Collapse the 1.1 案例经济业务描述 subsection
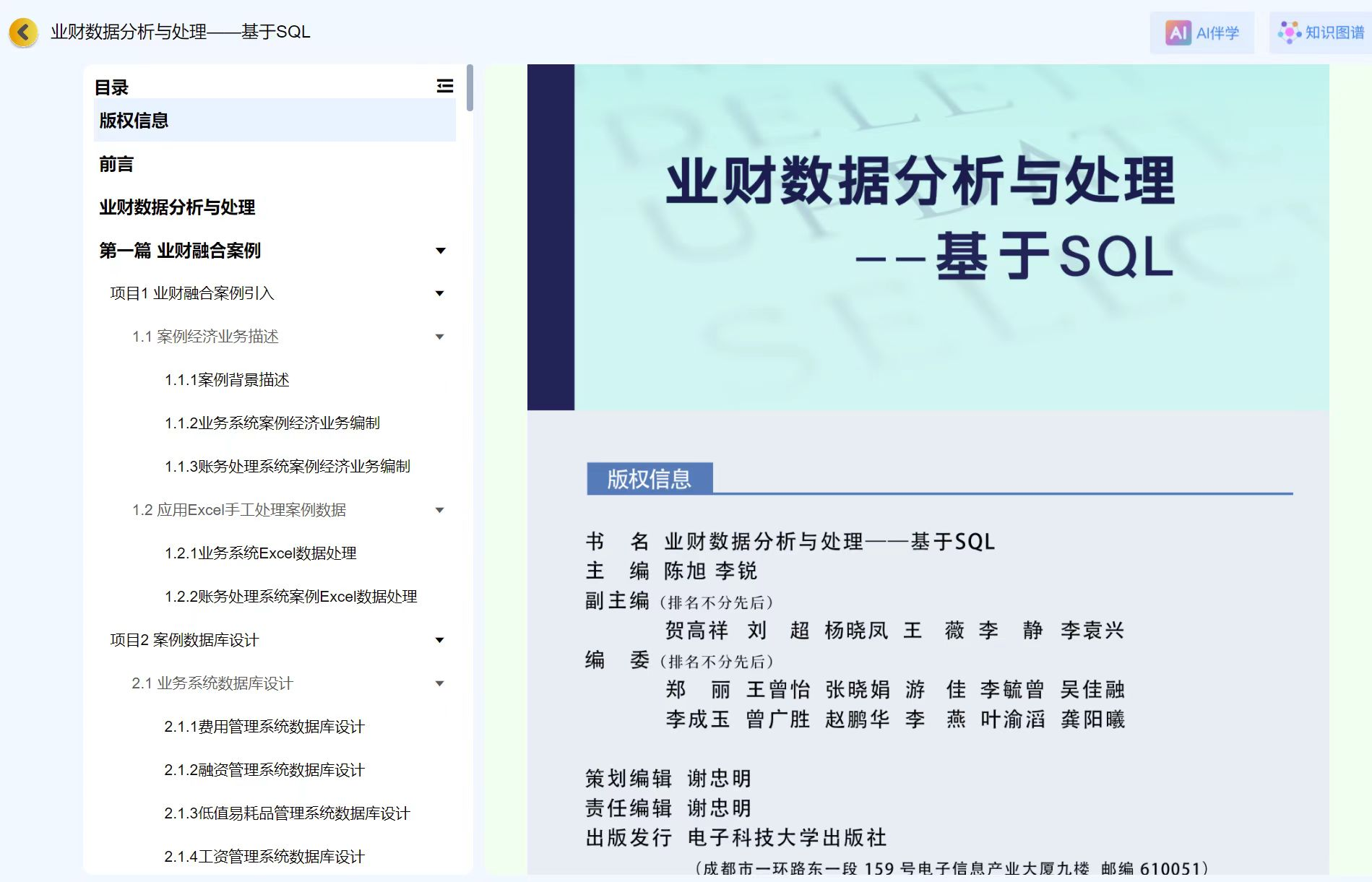 (x=441, y=337)
